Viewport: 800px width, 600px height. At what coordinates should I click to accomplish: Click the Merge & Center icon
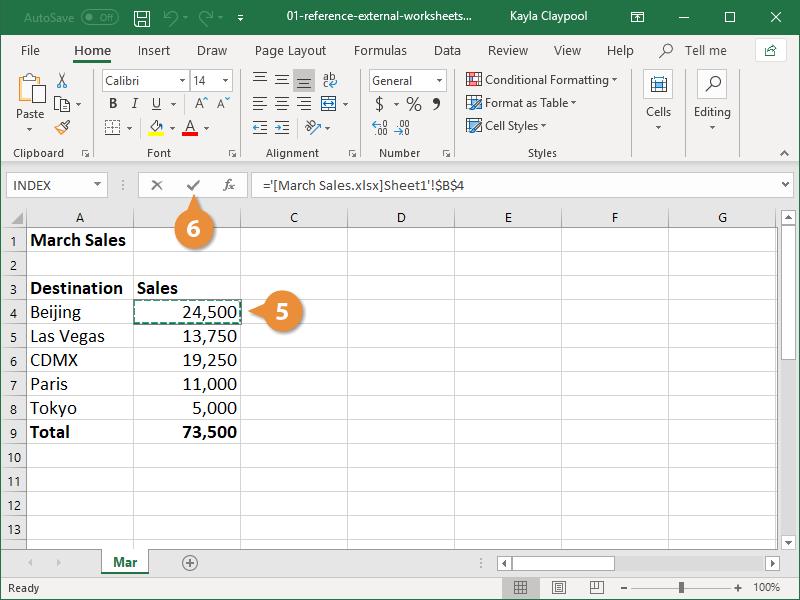point(329,104)
